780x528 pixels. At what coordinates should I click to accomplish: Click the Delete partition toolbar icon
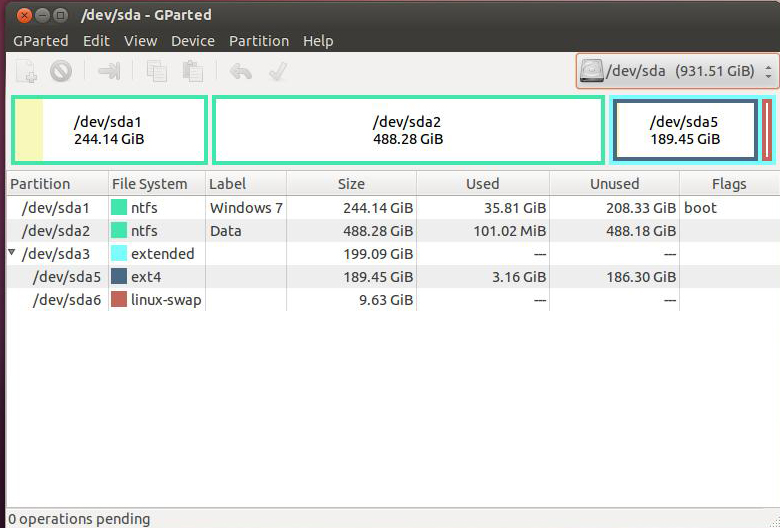[x=61, y=71]
